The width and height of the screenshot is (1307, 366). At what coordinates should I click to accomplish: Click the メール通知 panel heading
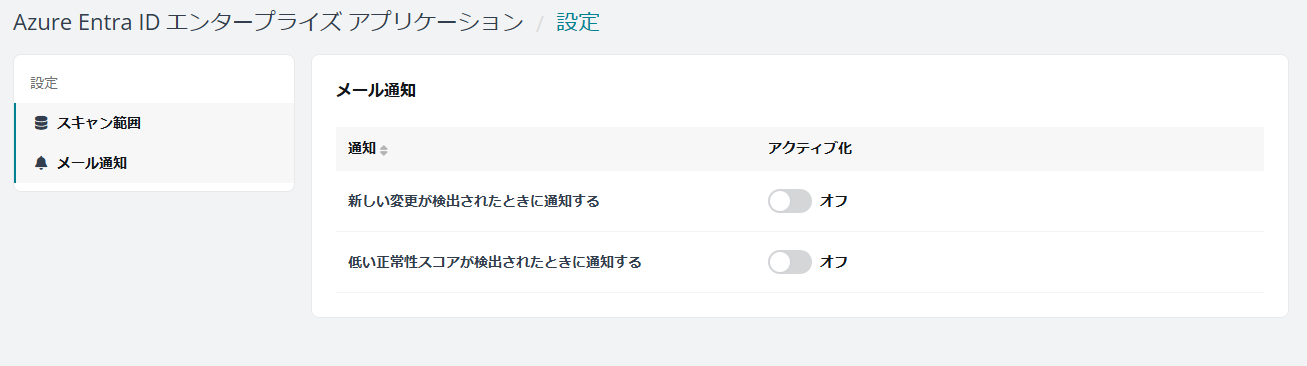(x=376, y=91)
